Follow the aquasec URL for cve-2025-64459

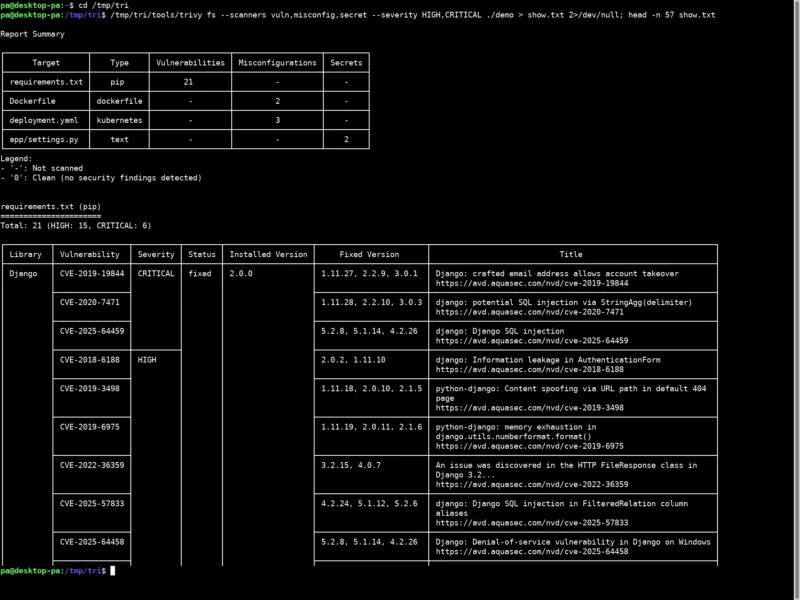[x=532, y=340]
